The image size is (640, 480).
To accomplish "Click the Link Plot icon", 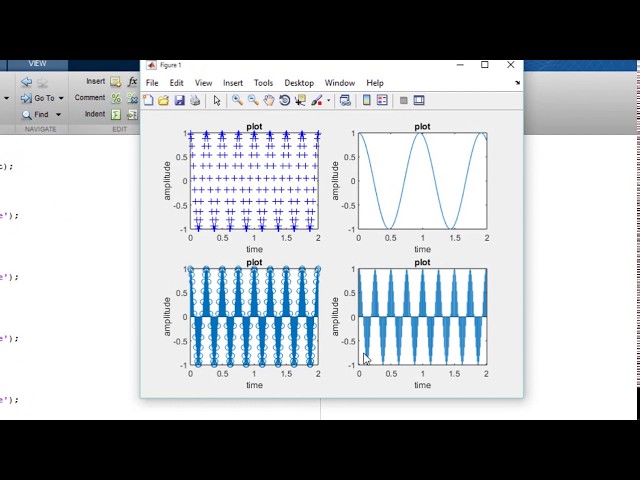I will (x=345, y=100).
